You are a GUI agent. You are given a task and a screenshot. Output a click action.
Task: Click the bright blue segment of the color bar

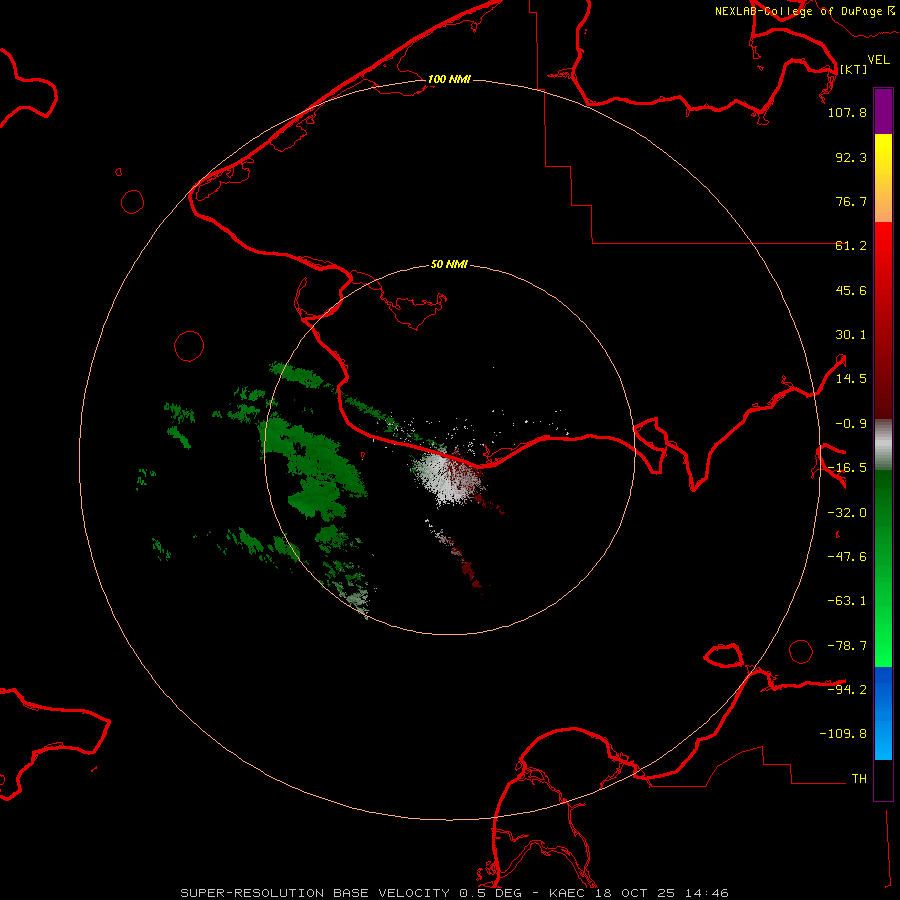pyautogui.click(x=883, y=713)
